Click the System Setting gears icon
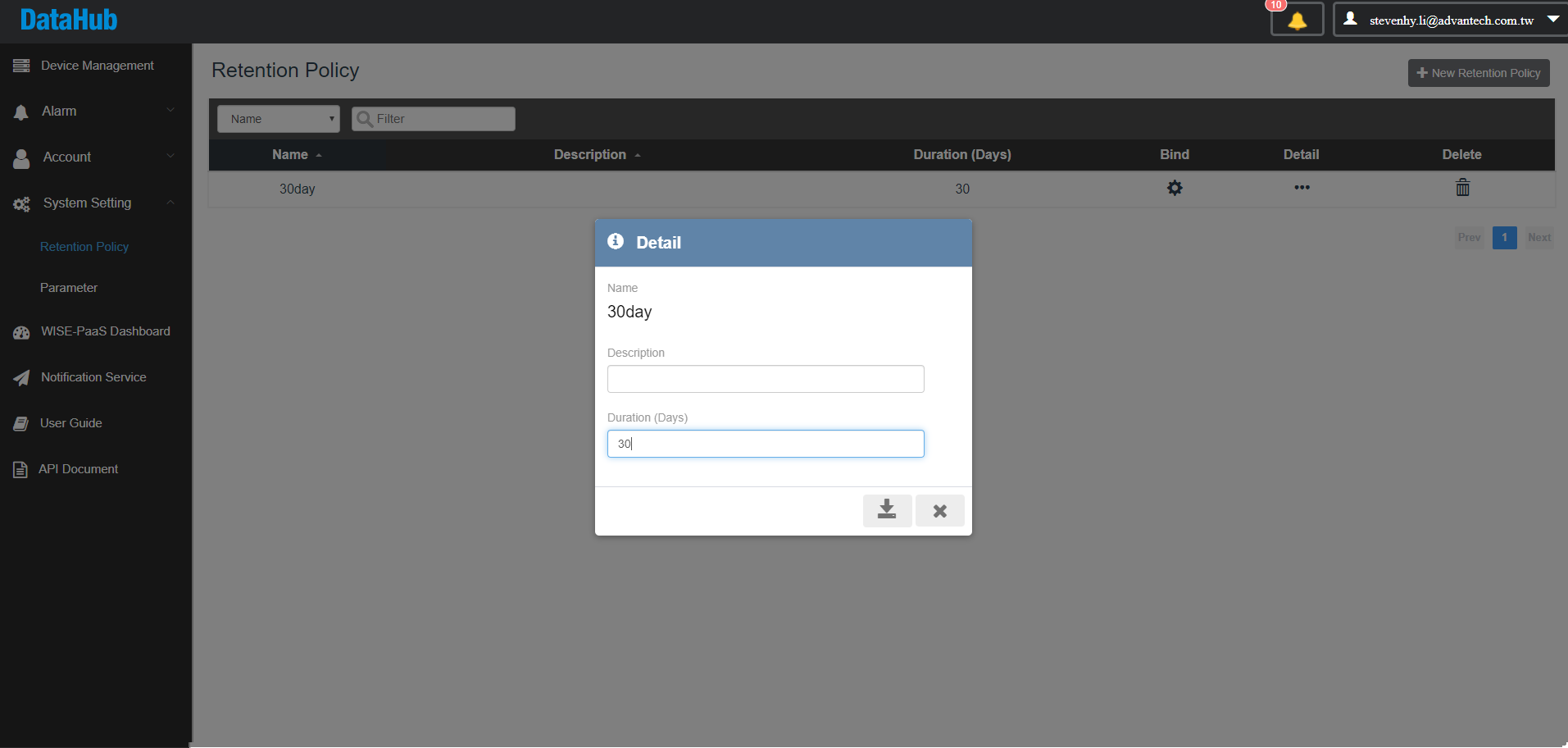Image resolution: width=1568 pixels, height=748 pixels. click(x=21, y=204)
